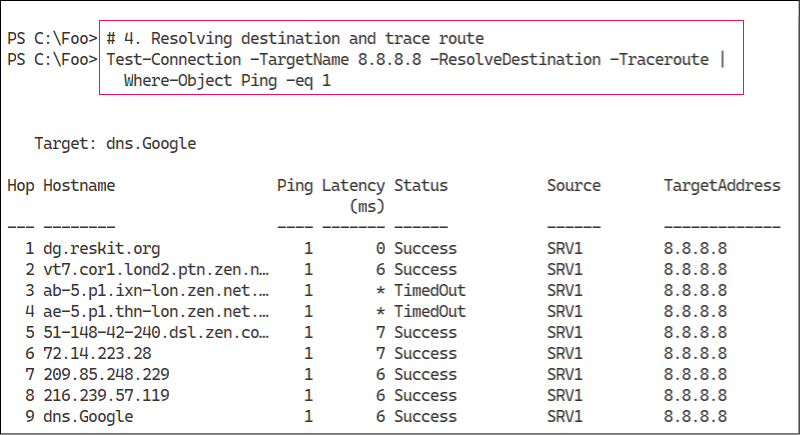Click the 'Where-Object Ping -eq 1' line

(x=227, y=81)
